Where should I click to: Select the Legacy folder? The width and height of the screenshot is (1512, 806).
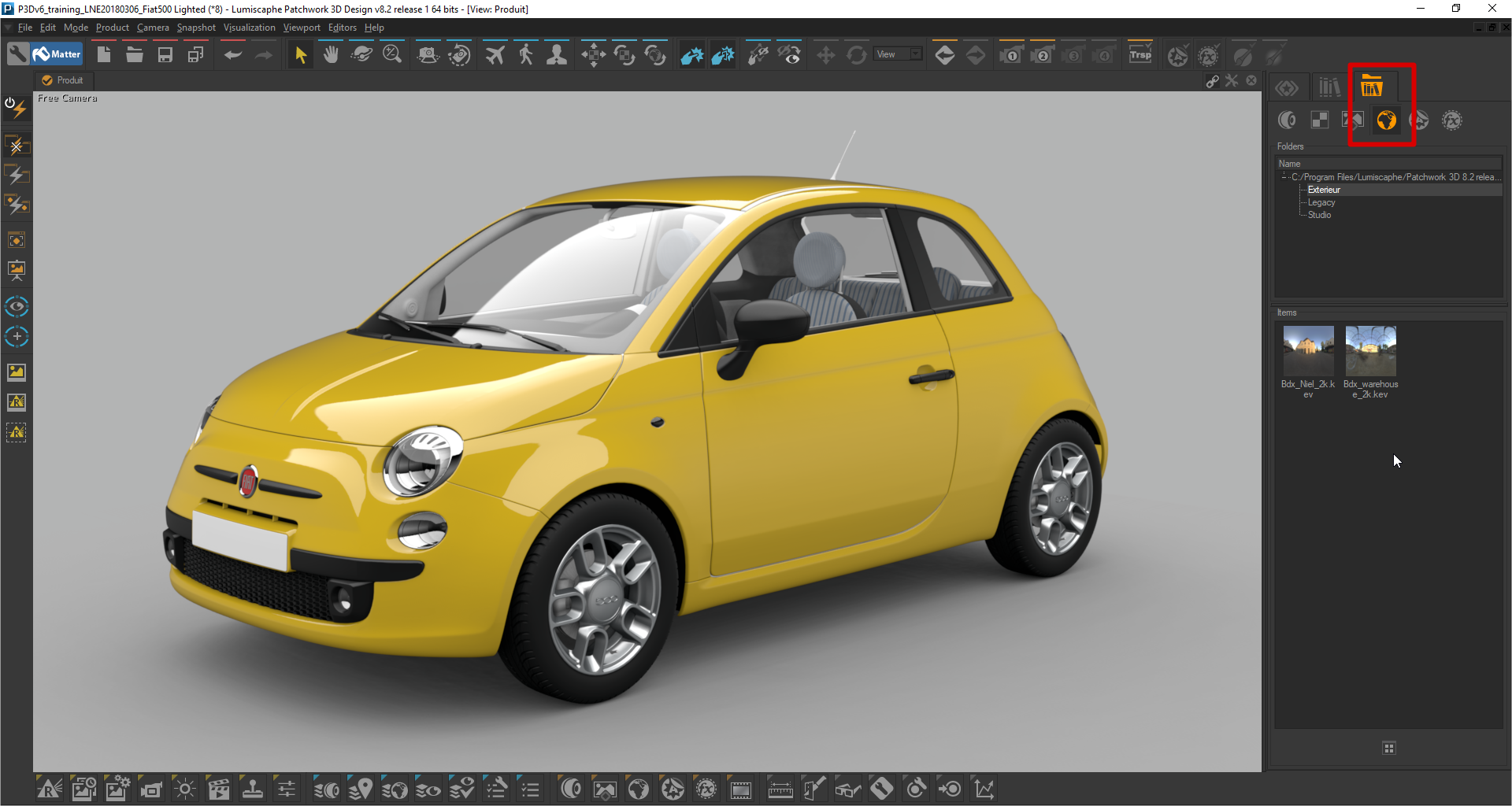tap(1321, 202)
